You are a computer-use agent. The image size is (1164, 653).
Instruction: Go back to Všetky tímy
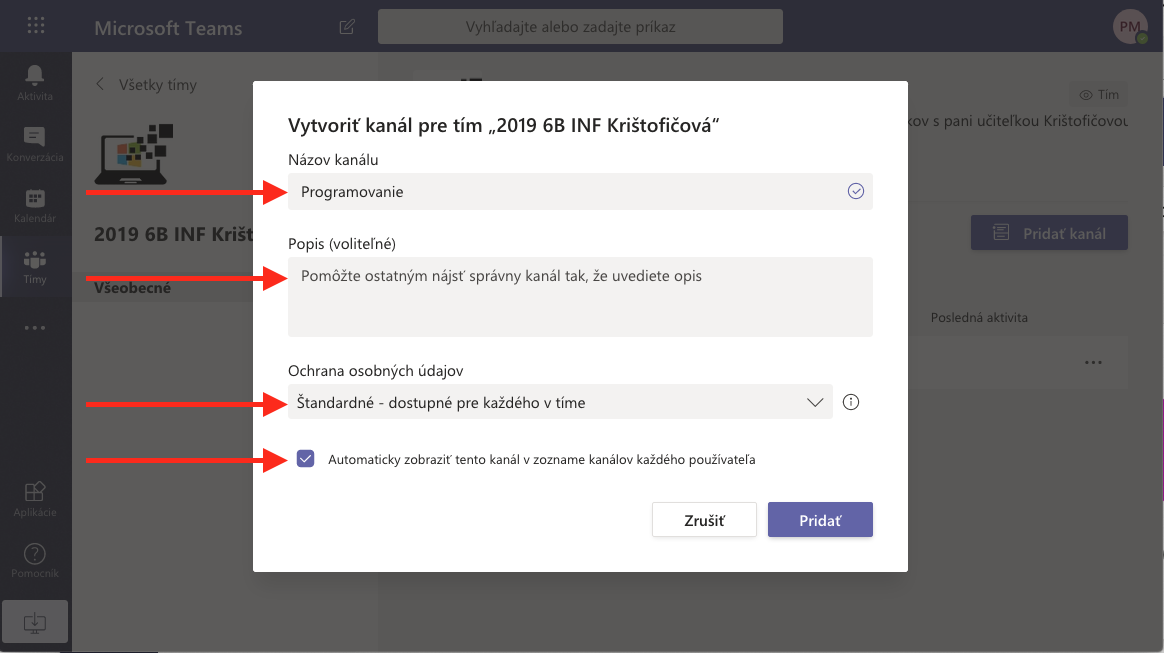pos(146,85)
